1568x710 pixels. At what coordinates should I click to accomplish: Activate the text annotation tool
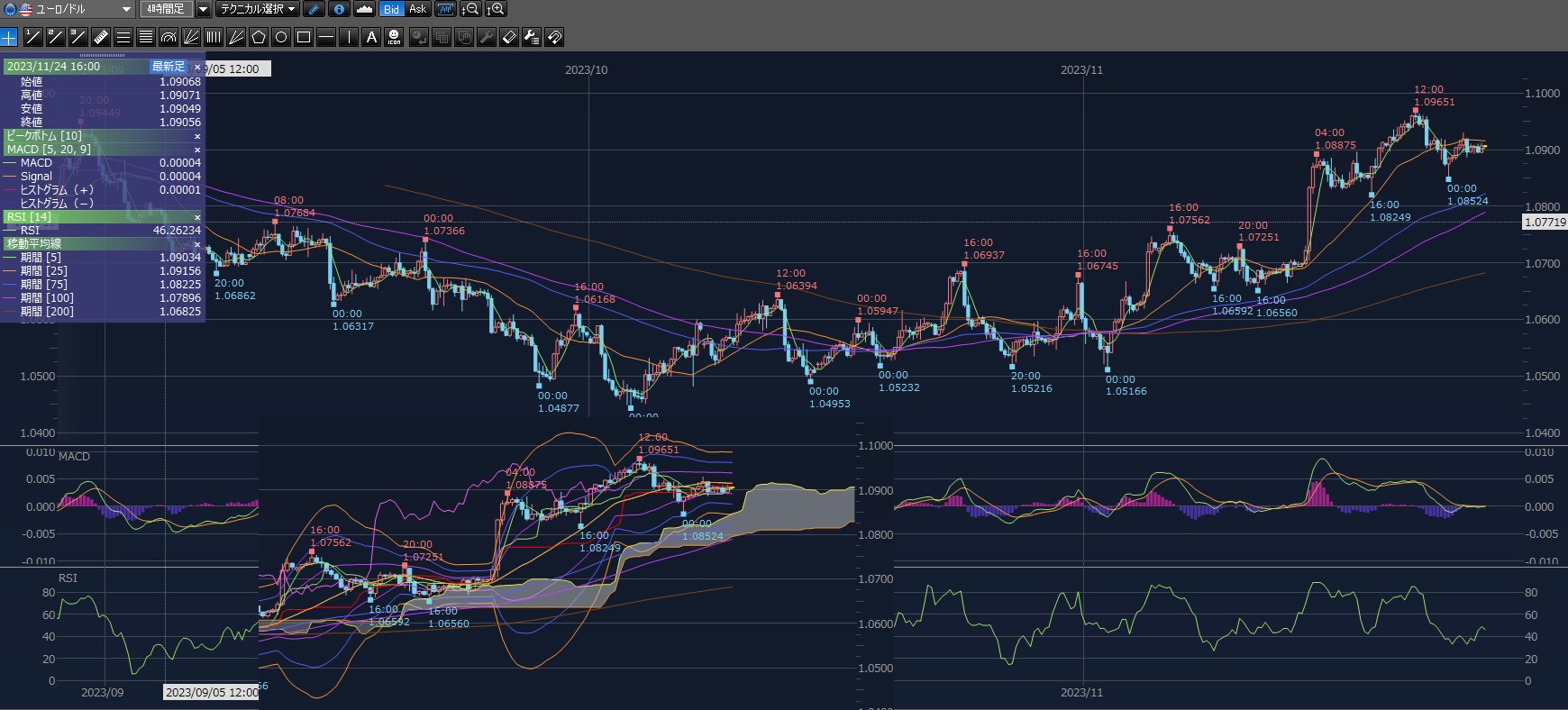[371, 37]
